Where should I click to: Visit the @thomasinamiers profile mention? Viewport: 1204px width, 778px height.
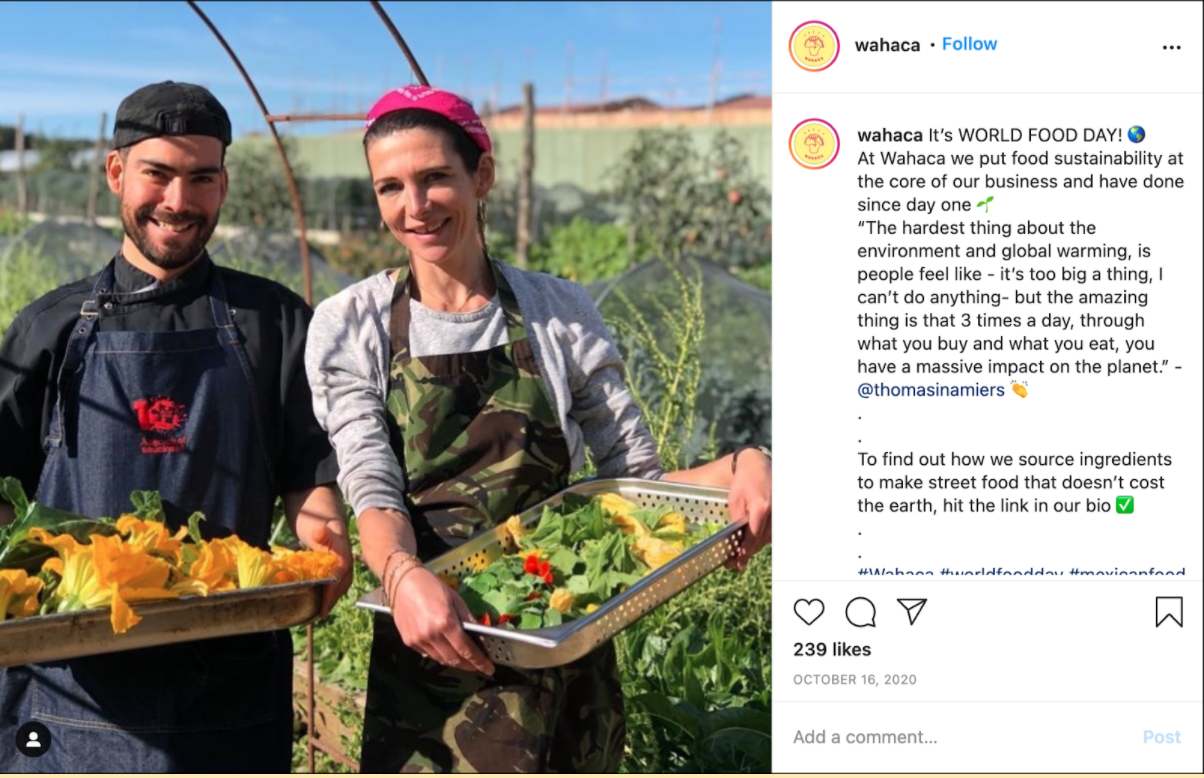click(931, 390)
